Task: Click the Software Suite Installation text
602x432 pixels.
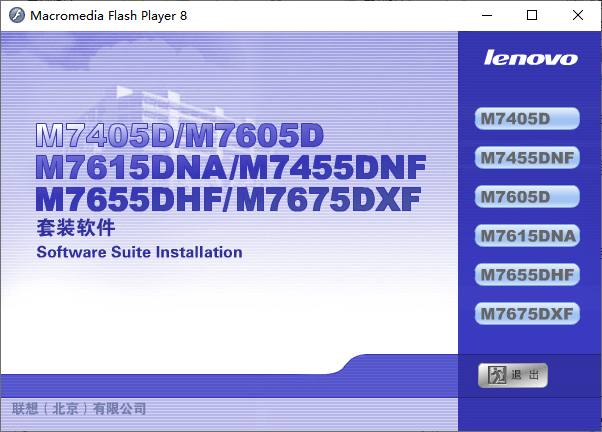Action: (x=139, y=252)
